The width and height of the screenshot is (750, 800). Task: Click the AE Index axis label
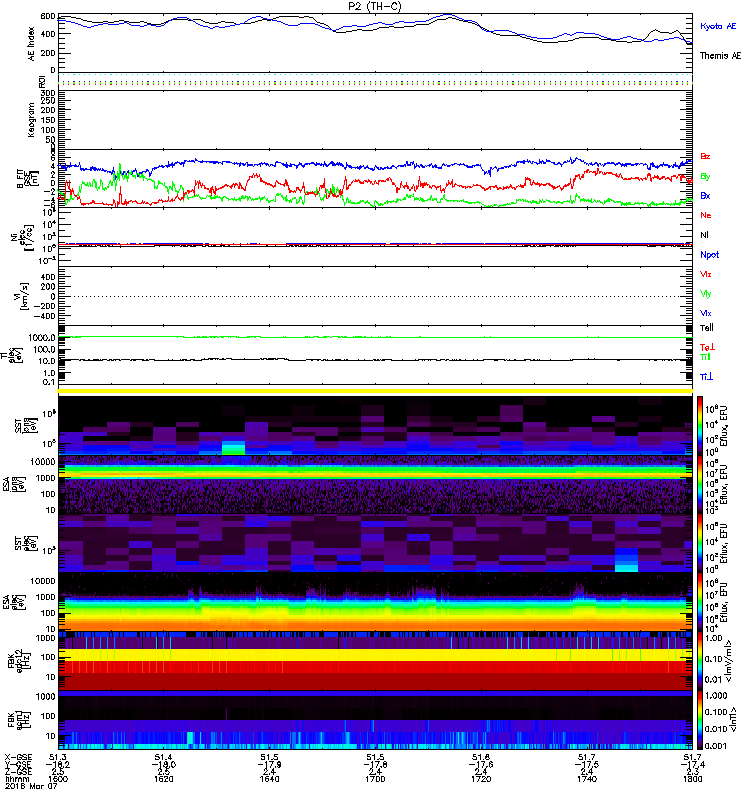point(32,43)
